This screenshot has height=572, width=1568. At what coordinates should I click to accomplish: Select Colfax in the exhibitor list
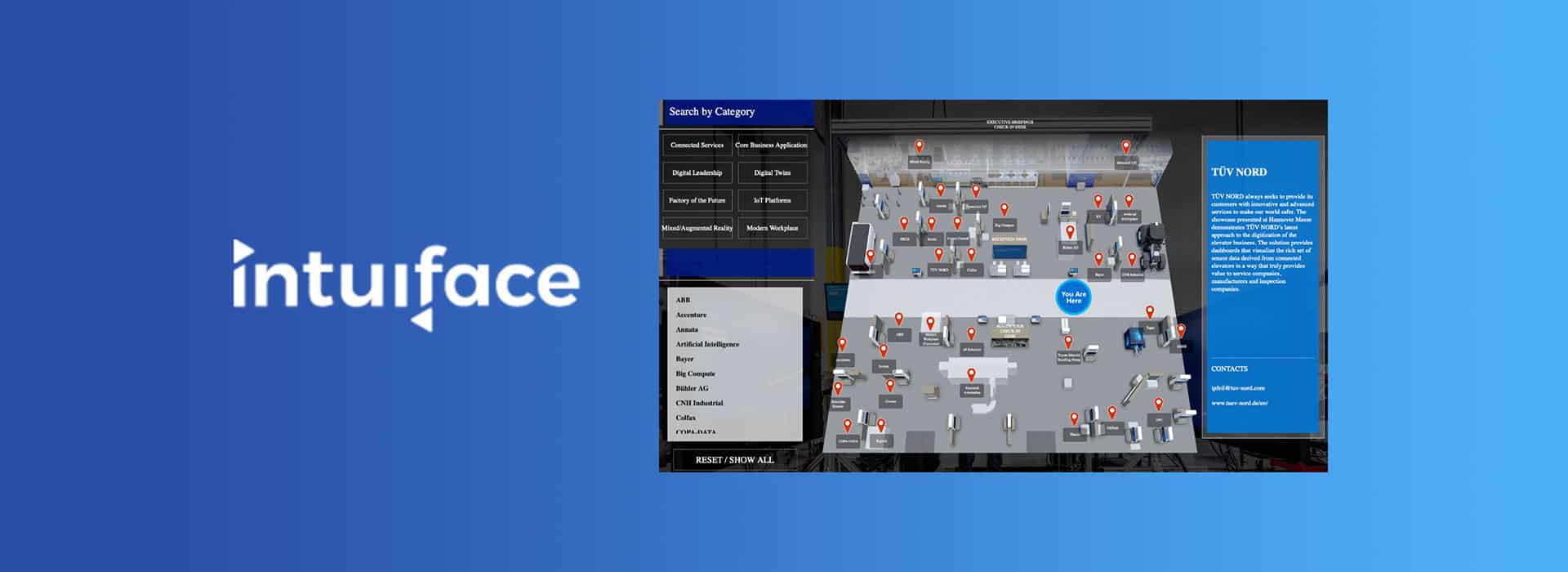coord(685,418)
